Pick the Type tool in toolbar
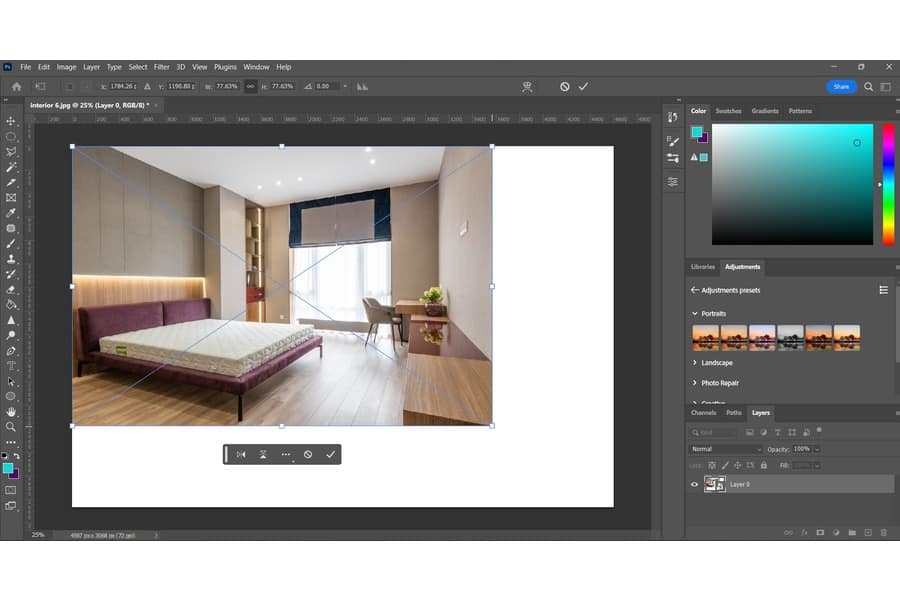Viewport: 900px width, 600px height. pyautogui.click(x=11, y=366)
